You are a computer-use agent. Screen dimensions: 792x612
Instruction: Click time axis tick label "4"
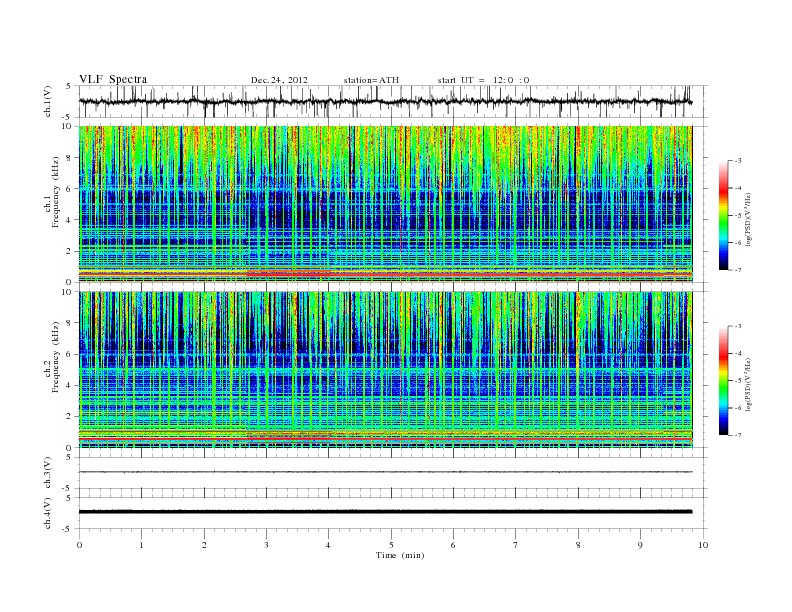point(328,545)
